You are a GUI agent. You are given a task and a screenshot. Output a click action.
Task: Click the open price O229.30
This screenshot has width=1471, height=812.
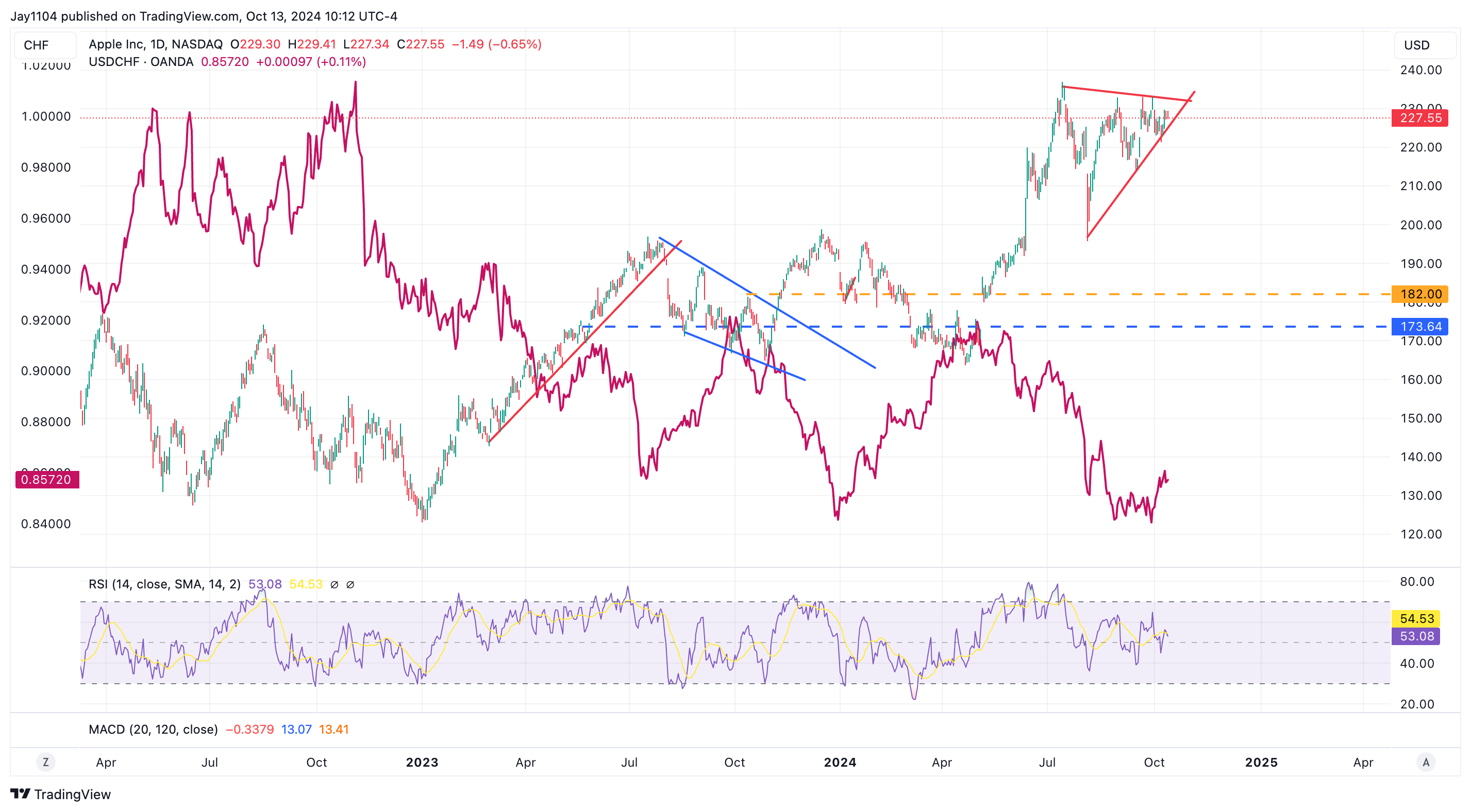(255, 44)
